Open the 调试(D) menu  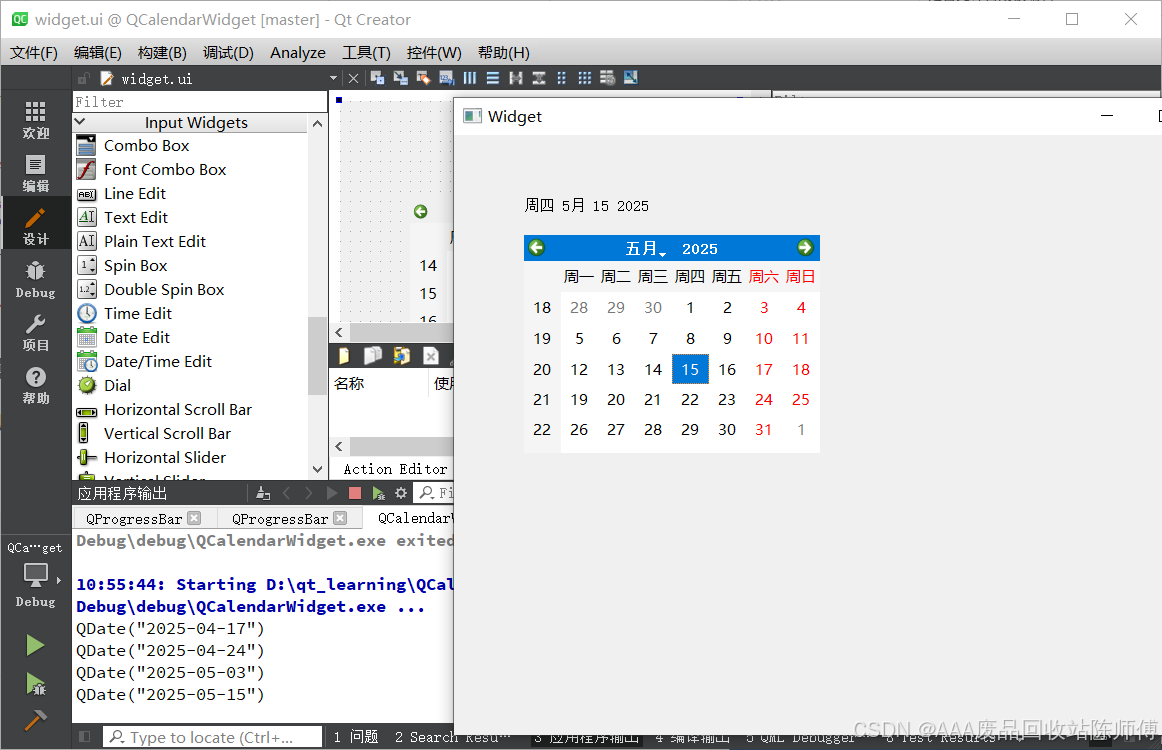[227, 52]
